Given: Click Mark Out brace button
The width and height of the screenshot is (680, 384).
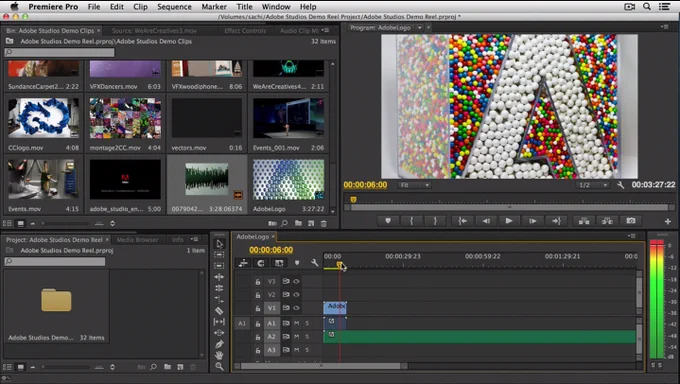Looking at the screenshot, I should pyautogui.click(x=435, y=221).
